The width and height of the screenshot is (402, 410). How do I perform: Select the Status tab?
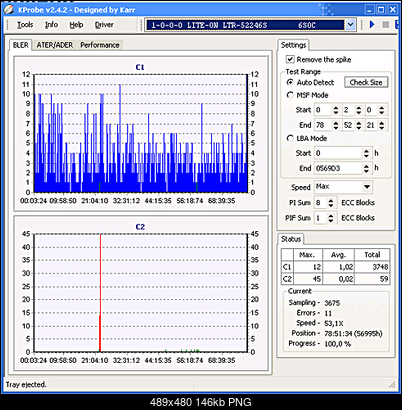[x=291, y=239]
